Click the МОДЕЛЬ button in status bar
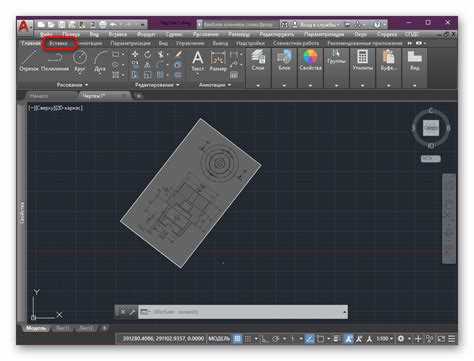 coord(219,339)
